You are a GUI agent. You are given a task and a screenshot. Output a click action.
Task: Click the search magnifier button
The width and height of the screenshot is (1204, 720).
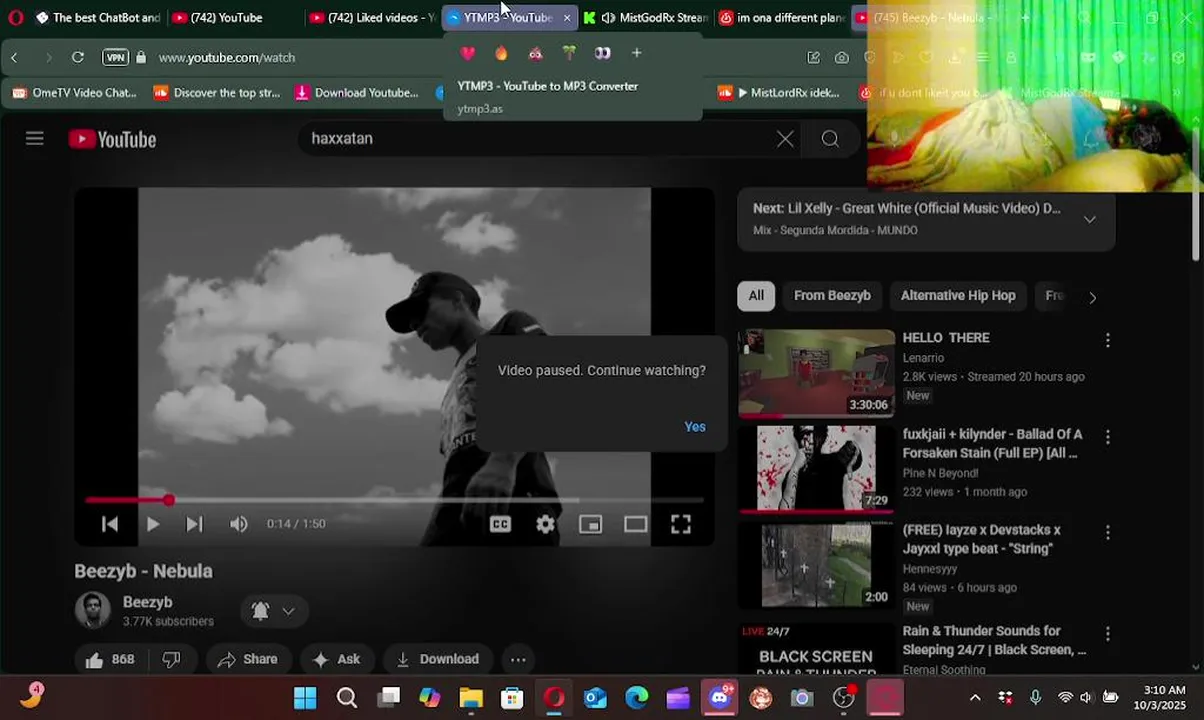pyautogui.click(x=830, y=139)
